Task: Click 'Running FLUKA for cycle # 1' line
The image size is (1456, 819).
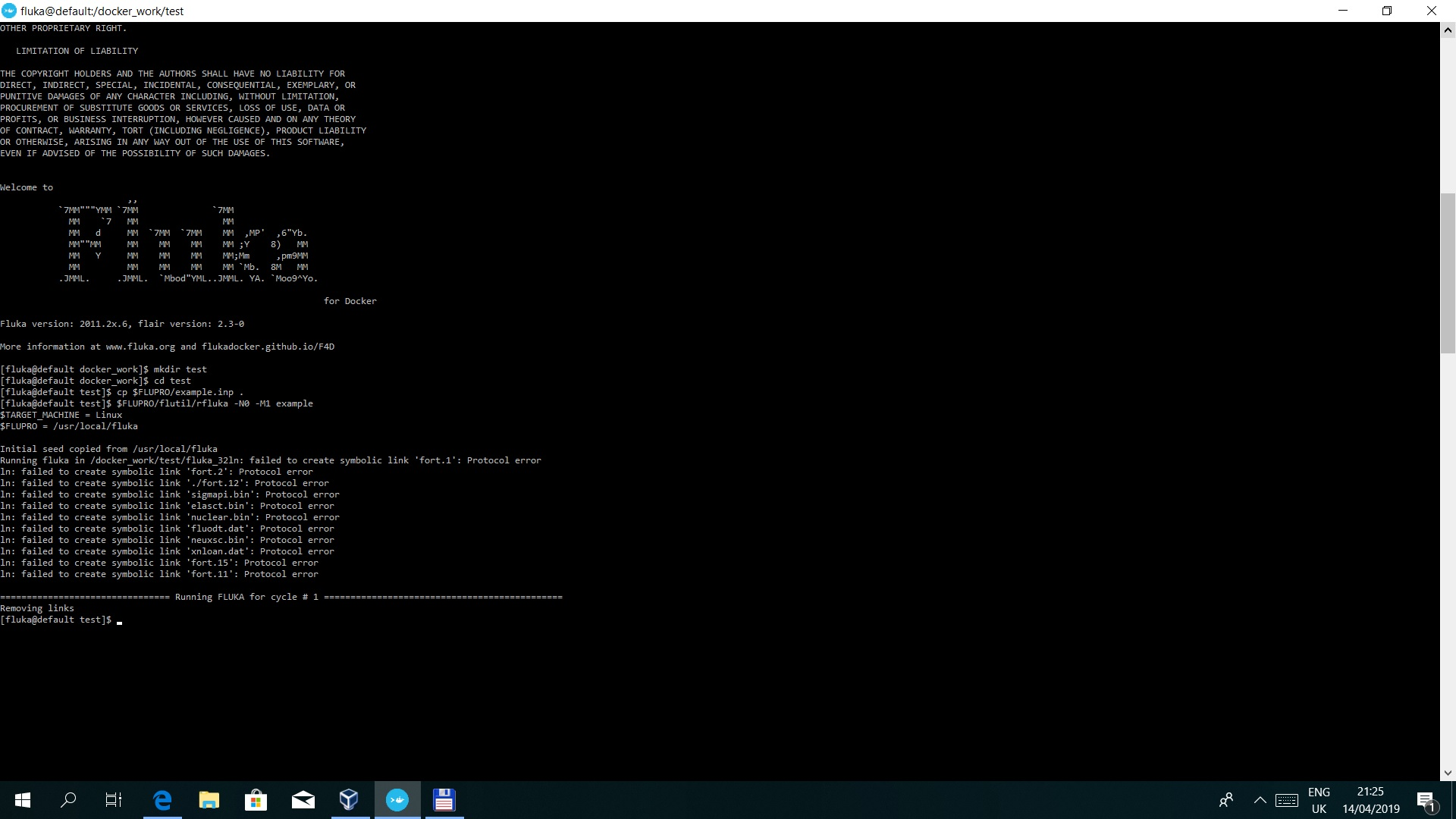Action: click(281, 597)
